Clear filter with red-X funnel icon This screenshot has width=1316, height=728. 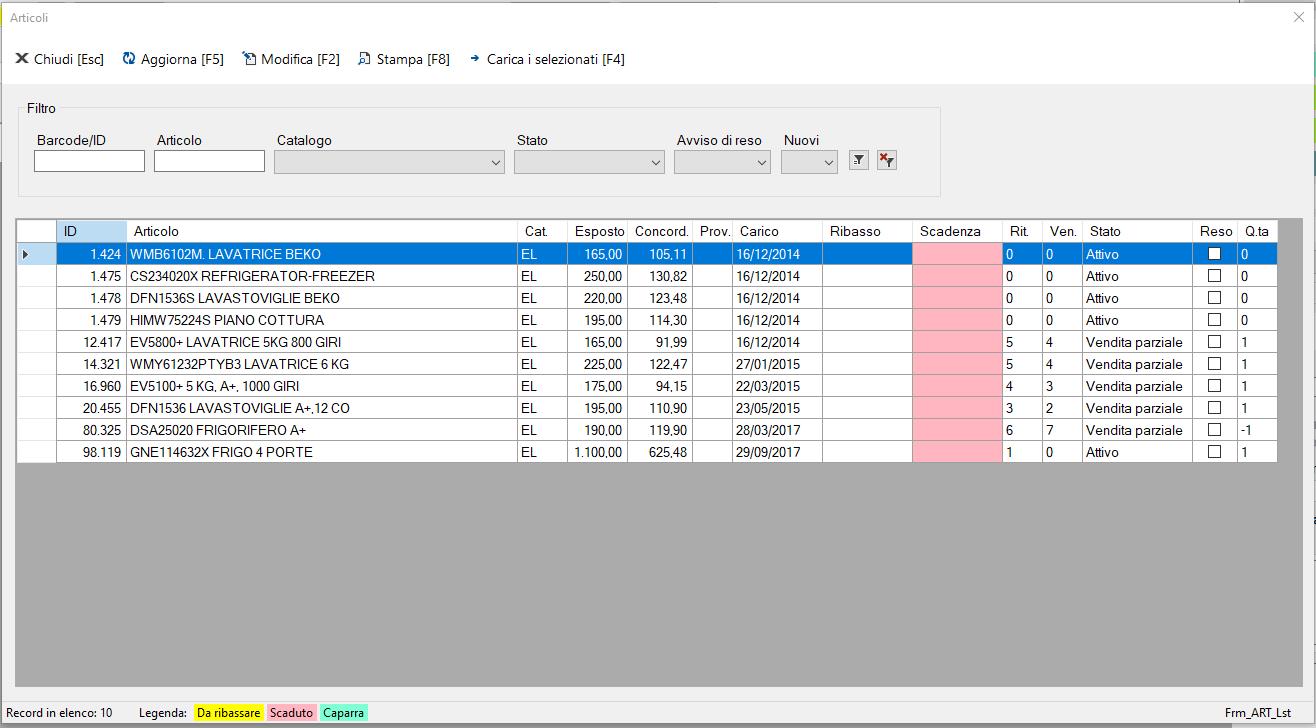tap(886, 160)
